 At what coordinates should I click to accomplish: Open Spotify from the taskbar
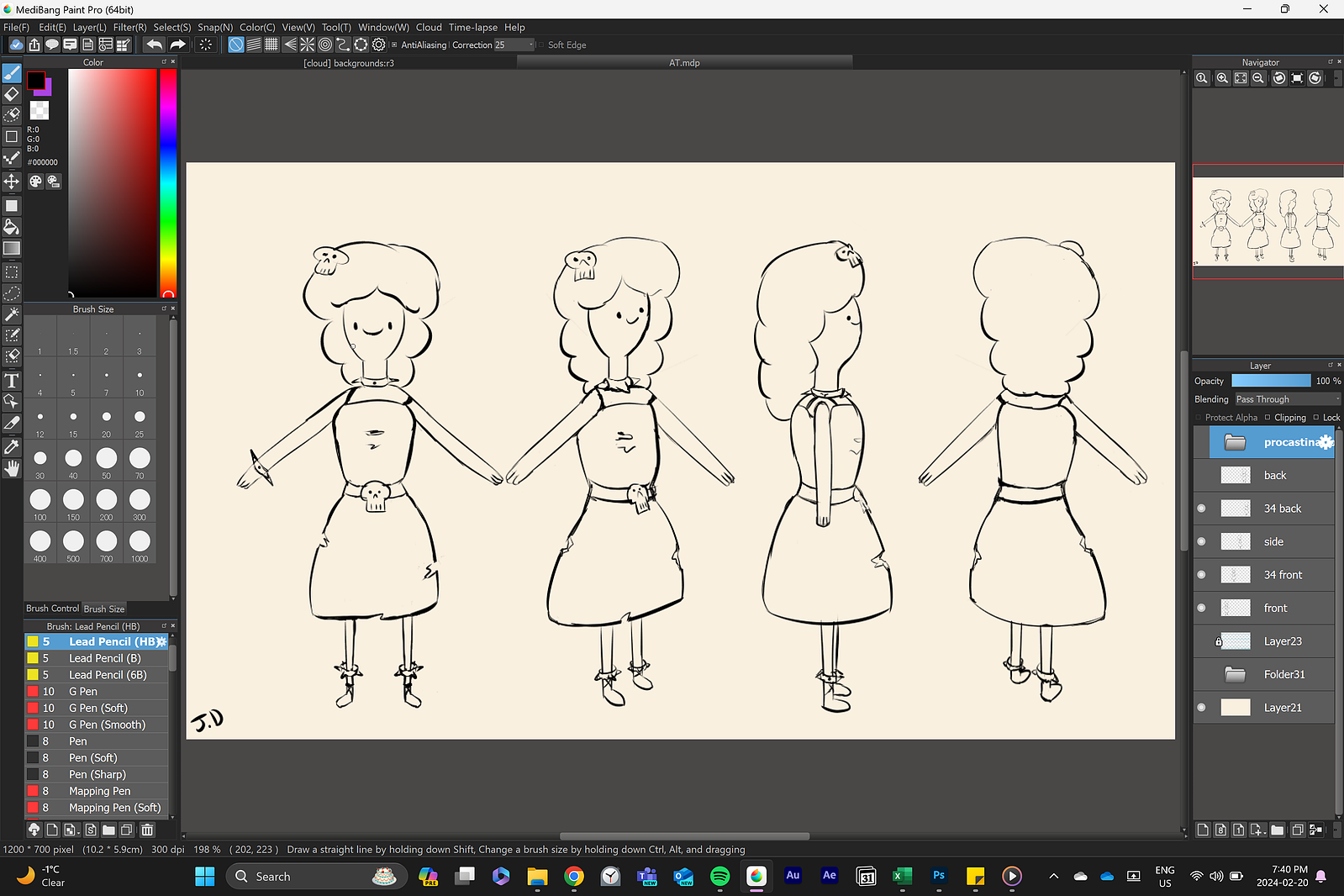720,877
